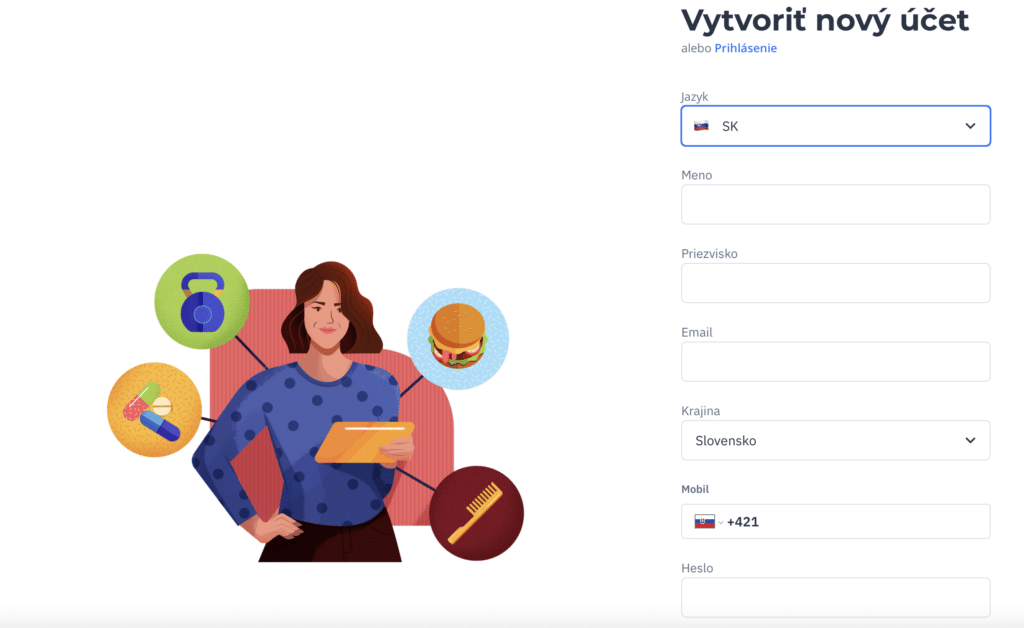This screenshot has height=628, width=1024.
Task: Click the Slovak flag in Jazyk field
Action: click(x=701, y=126)
